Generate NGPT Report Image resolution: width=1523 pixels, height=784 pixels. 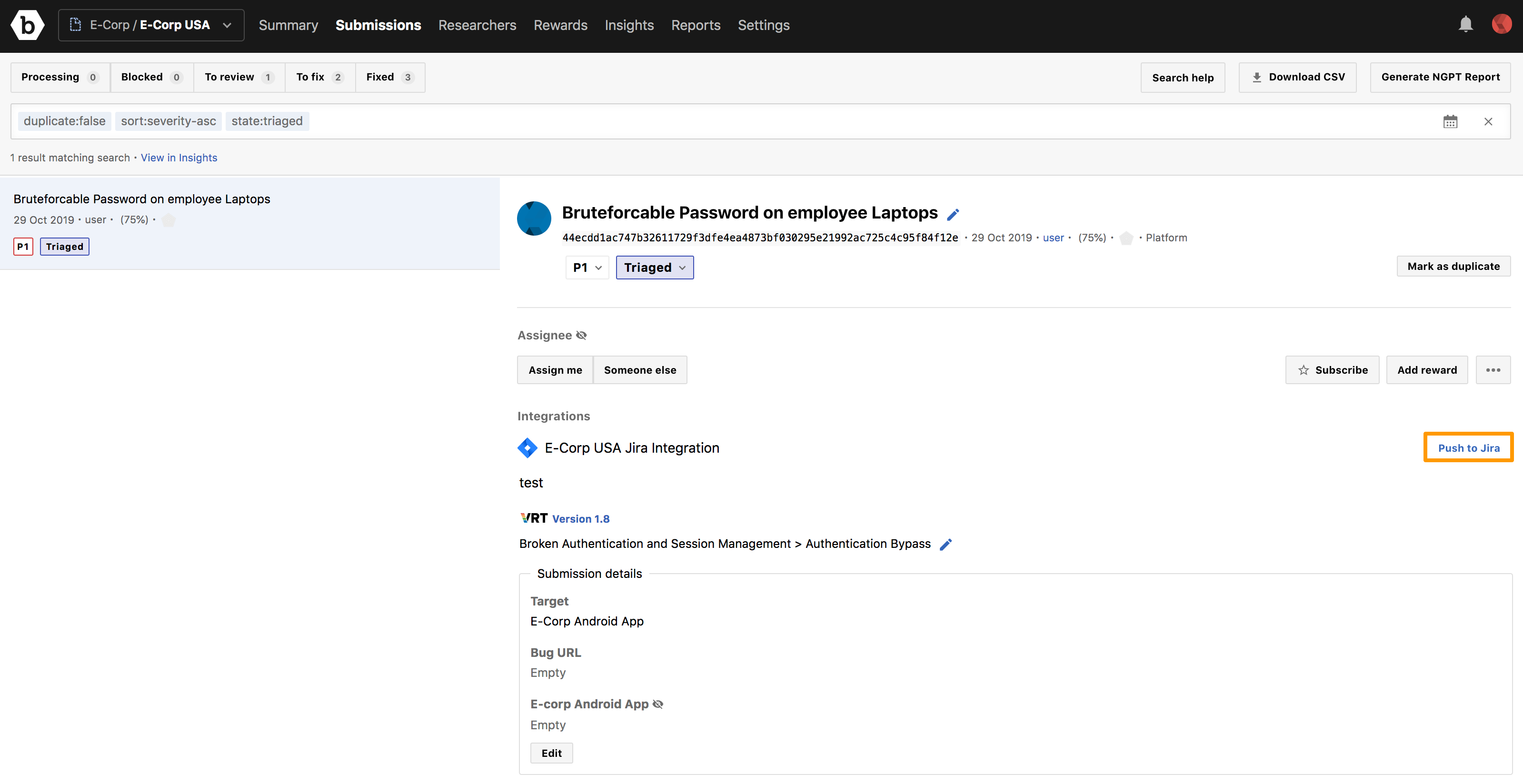pos(1440,77)
